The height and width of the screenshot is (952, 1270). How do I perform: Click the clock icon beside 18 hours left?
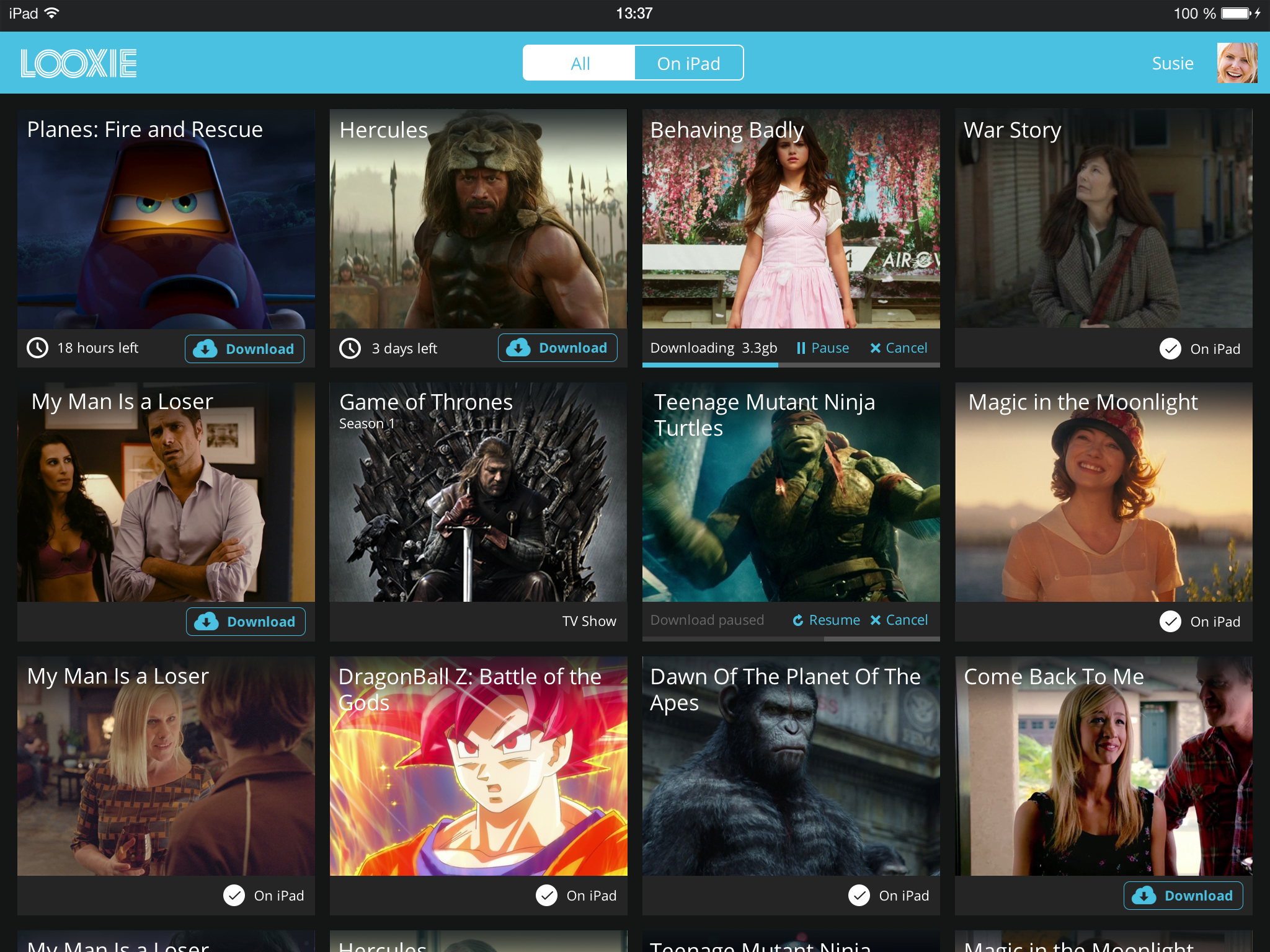tap(38, 348)
